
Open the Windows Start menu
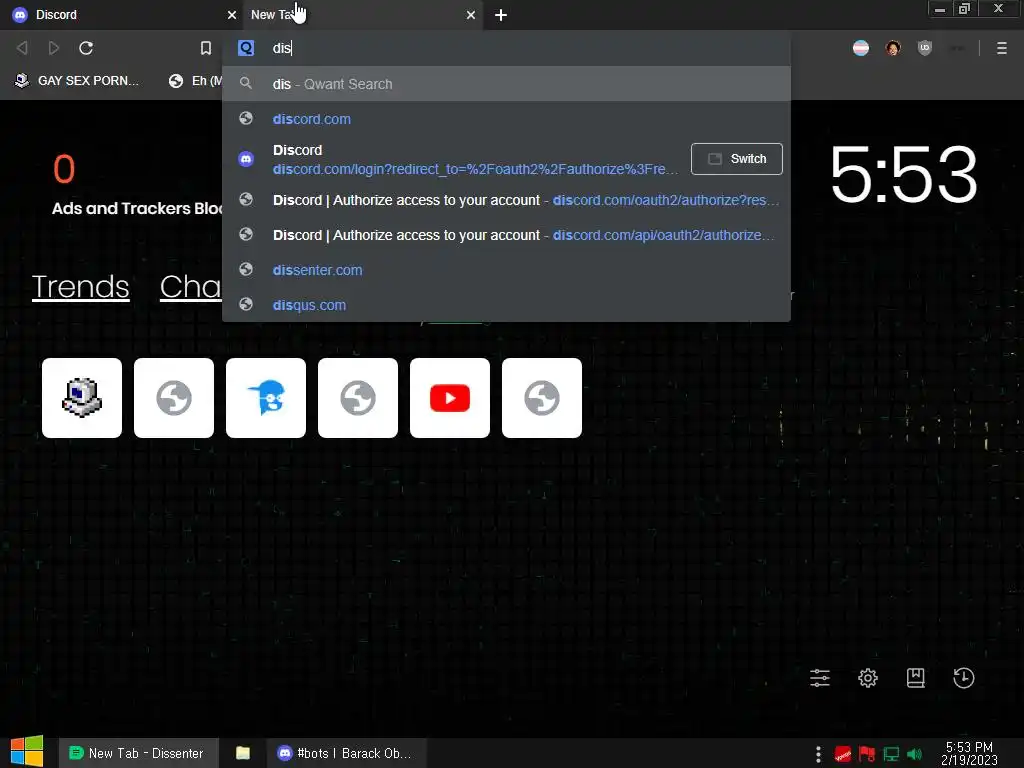click(x=27, y=752)
